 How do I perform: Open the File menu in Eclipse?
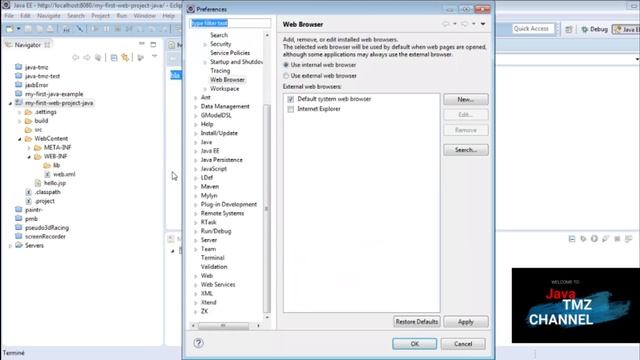pos(9,16)
